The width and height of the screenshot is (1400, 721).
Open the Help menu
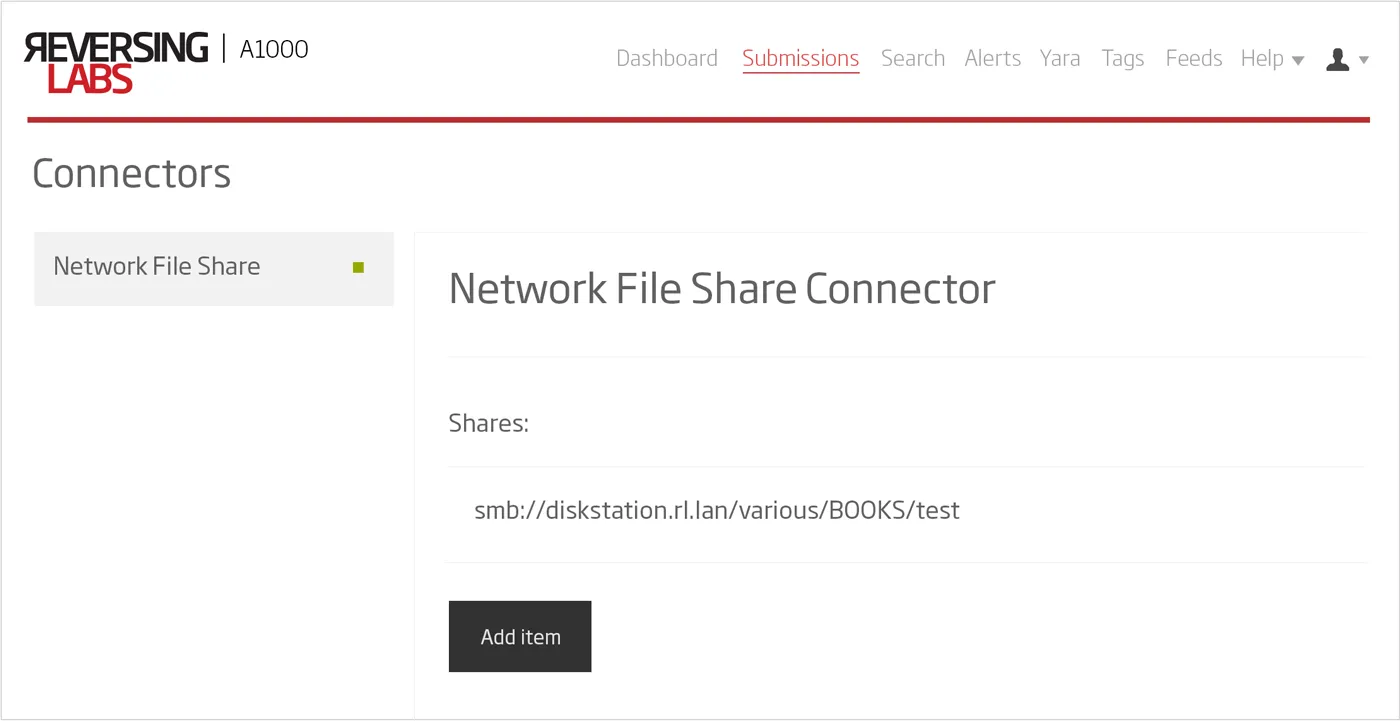click(x=1261, y=58)
